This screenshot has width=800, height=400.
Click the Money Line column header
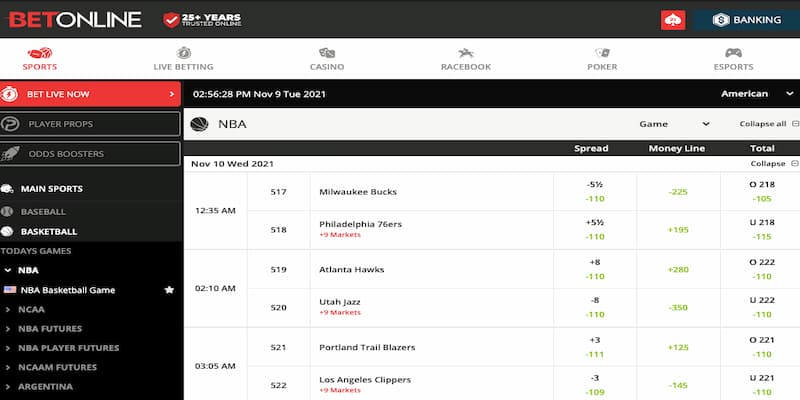[x=677, y=148]
